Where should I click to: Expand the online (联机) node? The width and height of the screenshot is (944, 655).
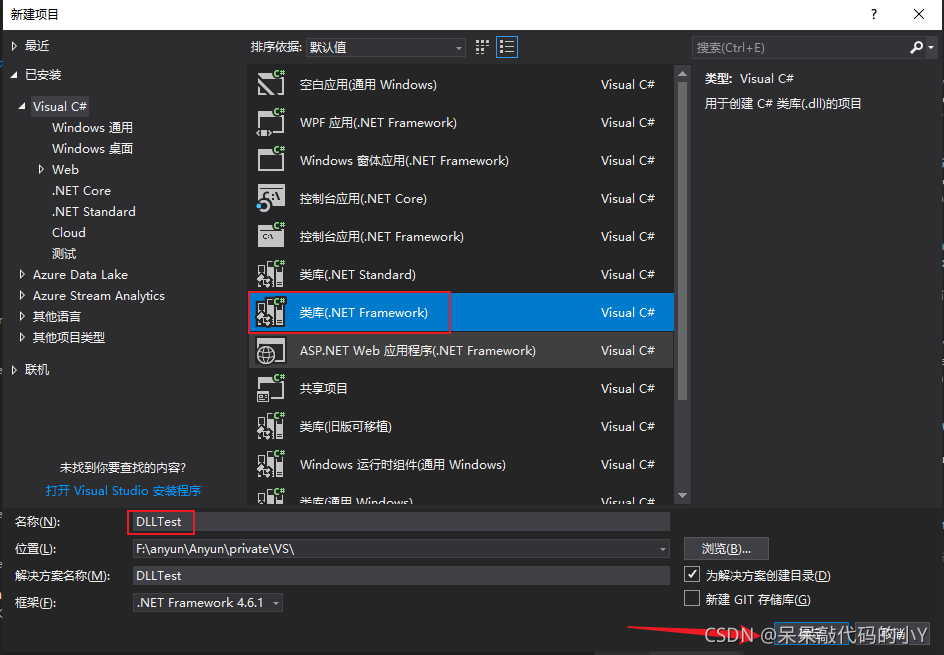pos(14,370)
